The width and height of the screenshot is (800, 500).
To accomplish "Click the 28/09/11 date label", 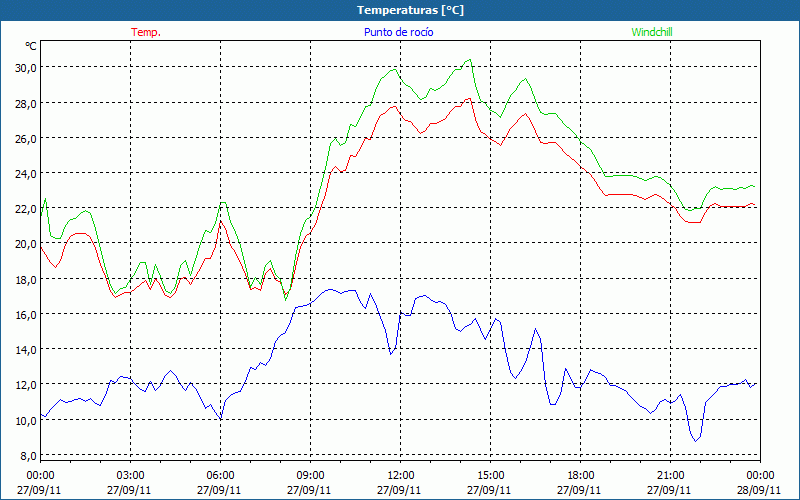I will click(x=760, y=490).
